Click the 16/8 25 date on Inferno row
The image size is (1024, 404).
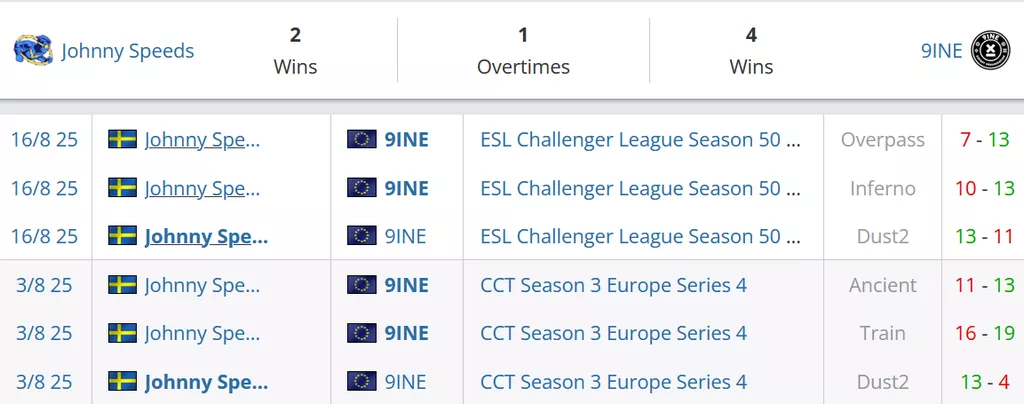tap(44, 188)
